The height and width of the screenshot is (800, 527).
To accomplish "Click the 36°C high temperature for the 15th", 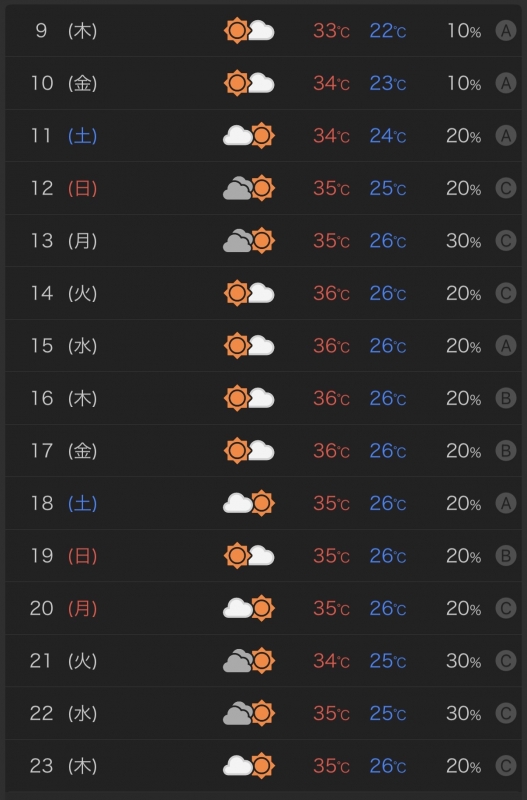I will 332,346.
